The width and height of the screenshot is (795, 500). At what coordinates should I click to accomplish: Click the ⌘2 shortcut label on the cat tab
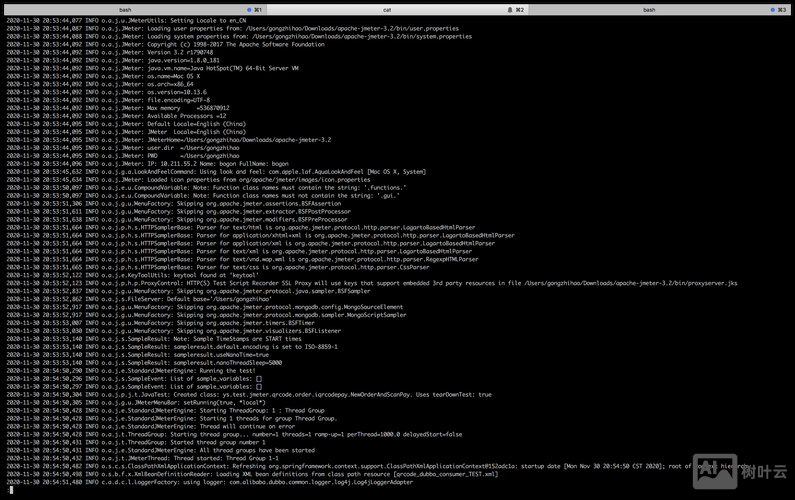[x=518, y=8]
